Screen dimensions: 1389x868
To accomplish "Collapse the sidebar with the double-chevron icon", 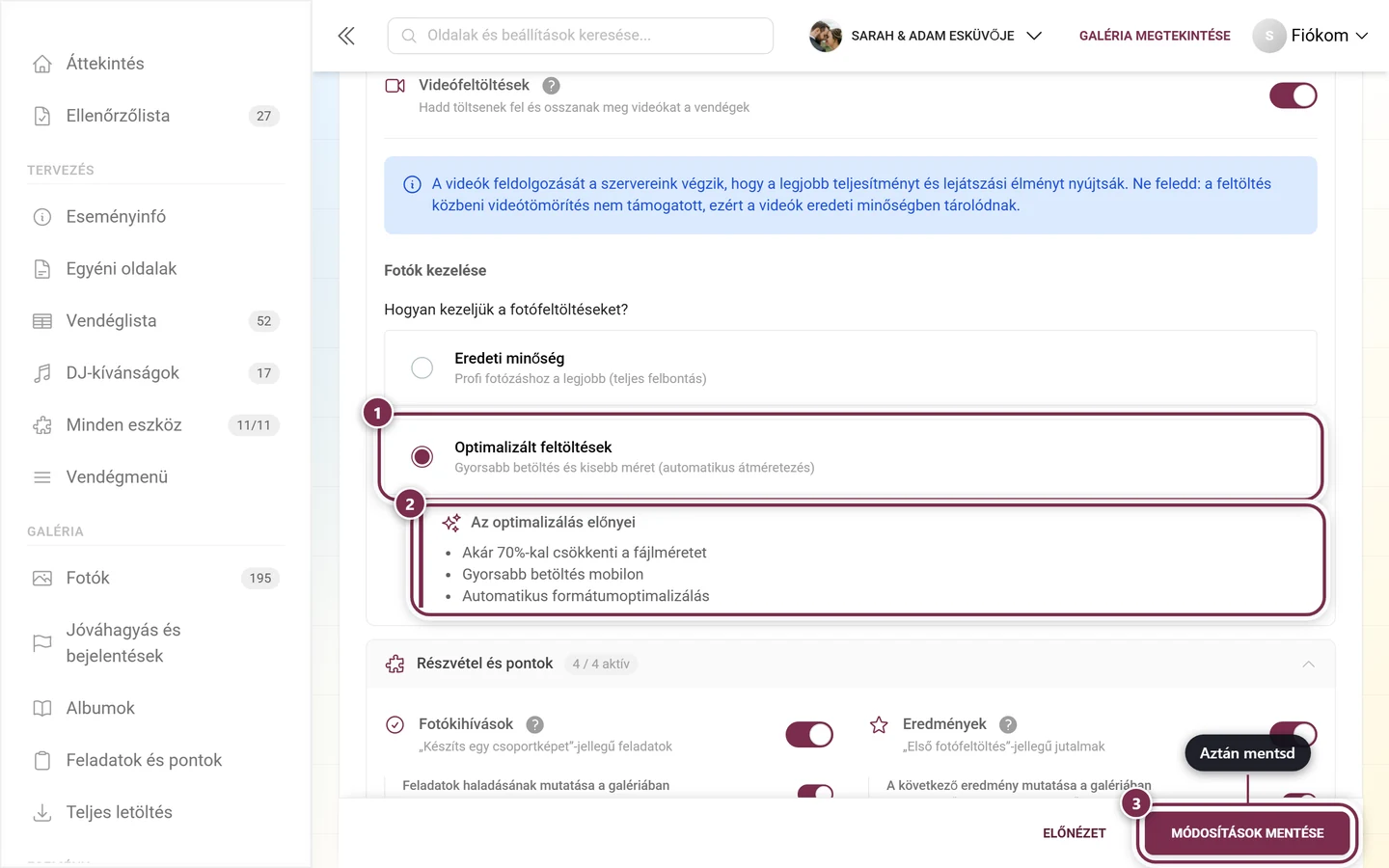I will pos(346,36).
